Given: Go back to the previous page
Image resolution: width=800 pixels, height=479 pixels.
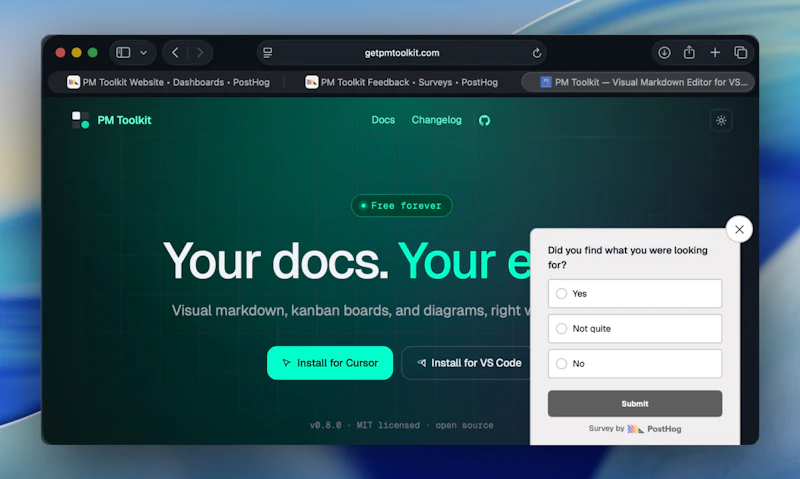Looking at the screenshot, I should click(175, 53).
